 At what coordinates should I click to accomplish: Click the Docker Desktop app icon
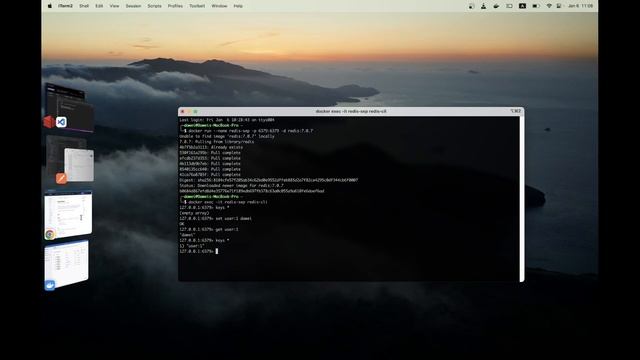point(50,285)
